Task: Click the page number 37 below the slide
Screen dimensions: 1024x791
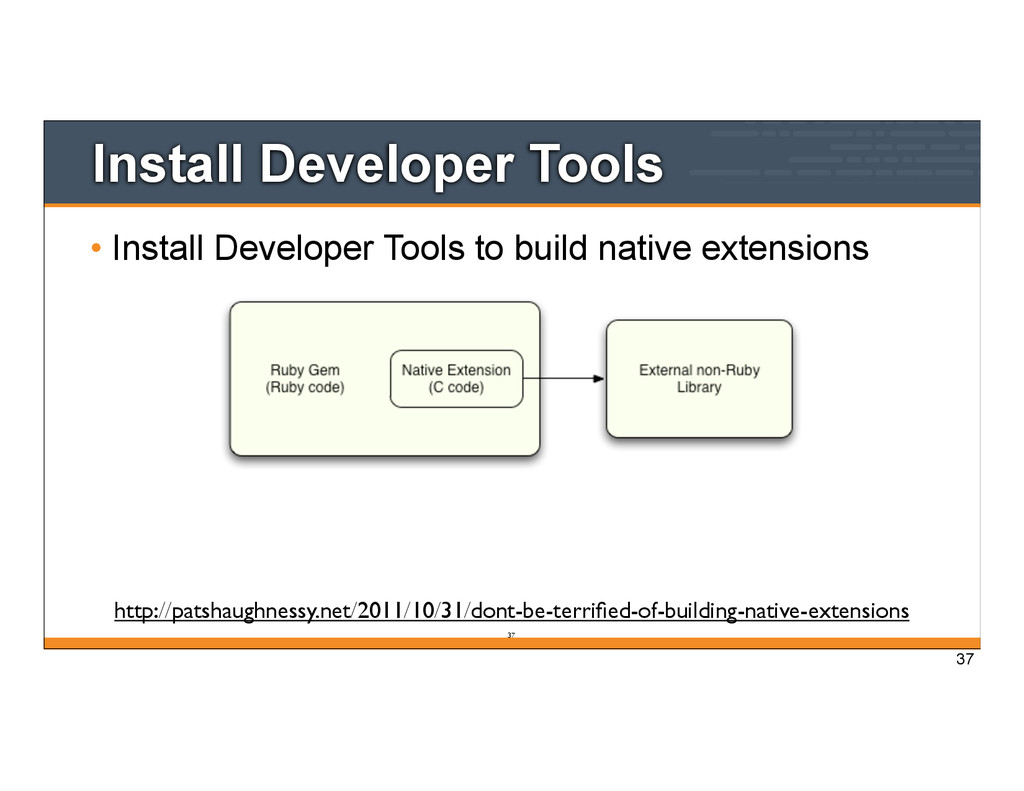Action: tap(965, 659)
